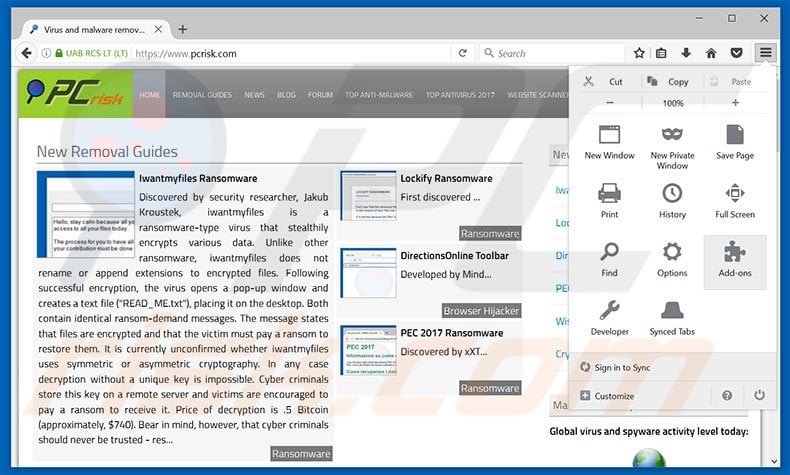Open a New Private Window
This screenshot has width=790, height=475.
672,147
